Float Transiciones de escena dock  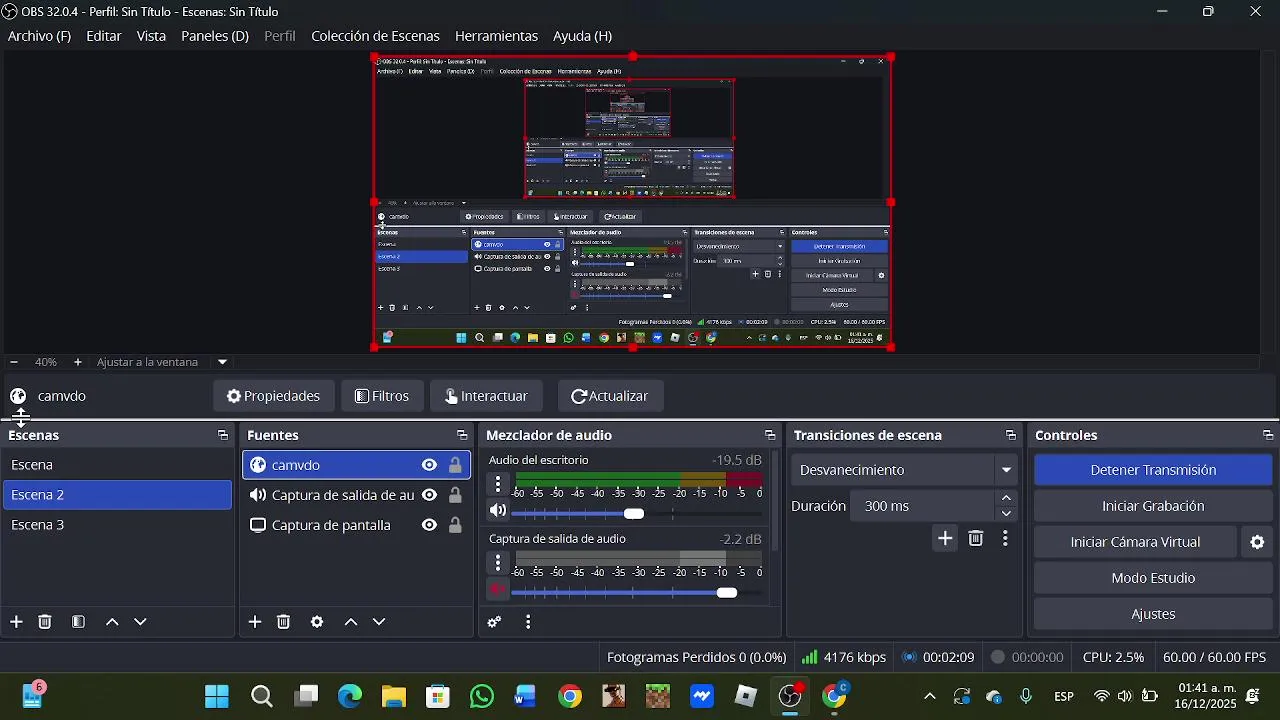1011,436
